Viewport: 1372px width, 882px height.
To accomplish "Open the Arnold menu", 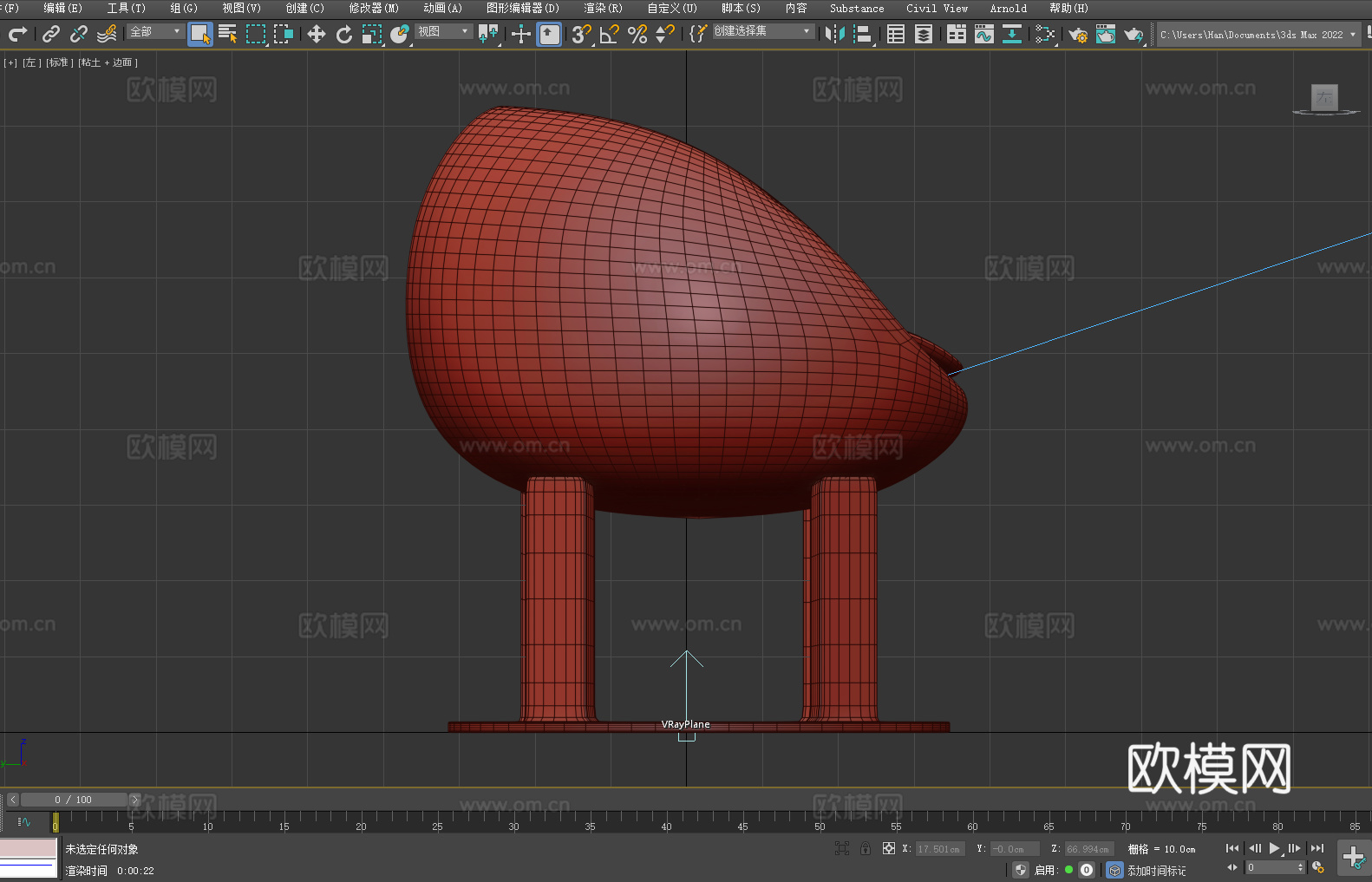I will tap(1008, 8).
